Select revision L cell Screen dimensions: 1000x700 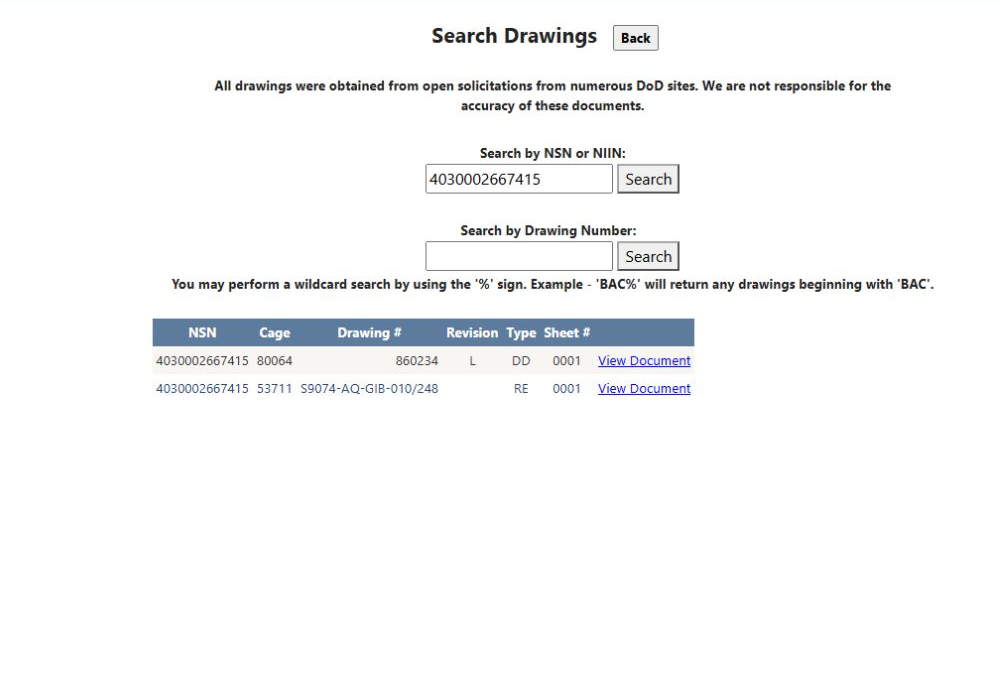point(472,361)
